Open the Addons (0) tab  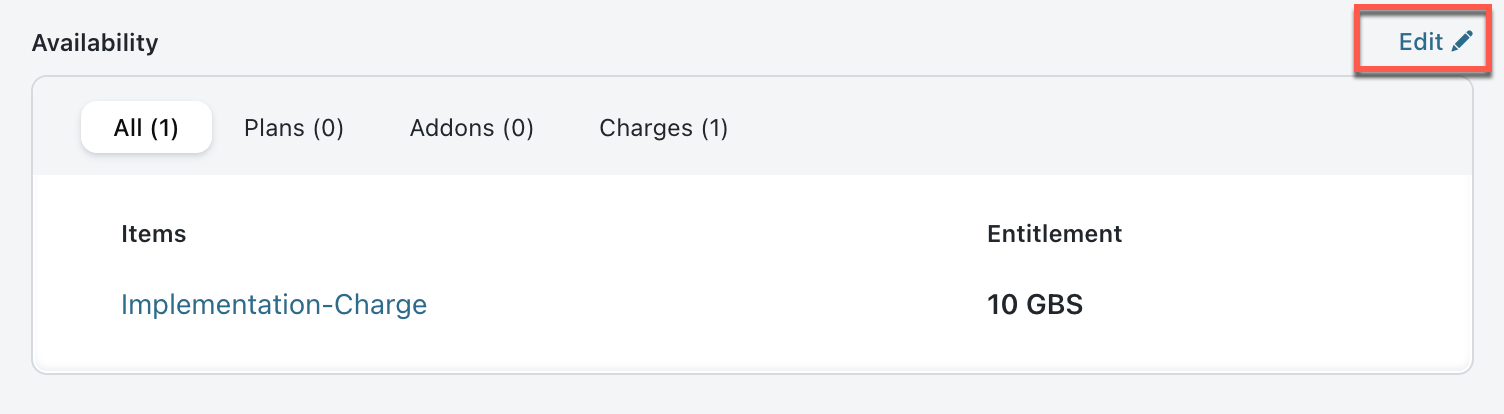[x=472, y=128]
